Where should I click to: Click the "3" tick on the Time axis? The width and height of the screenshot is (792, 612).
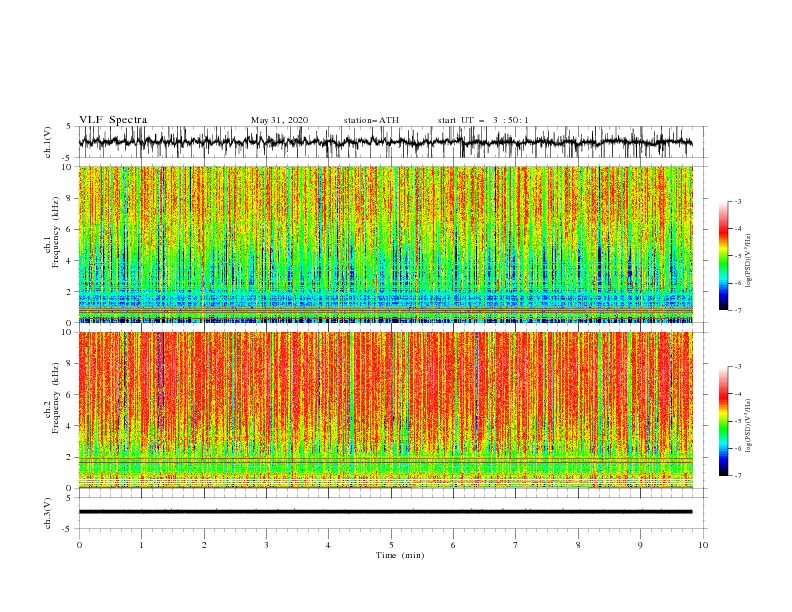(266, 545)
